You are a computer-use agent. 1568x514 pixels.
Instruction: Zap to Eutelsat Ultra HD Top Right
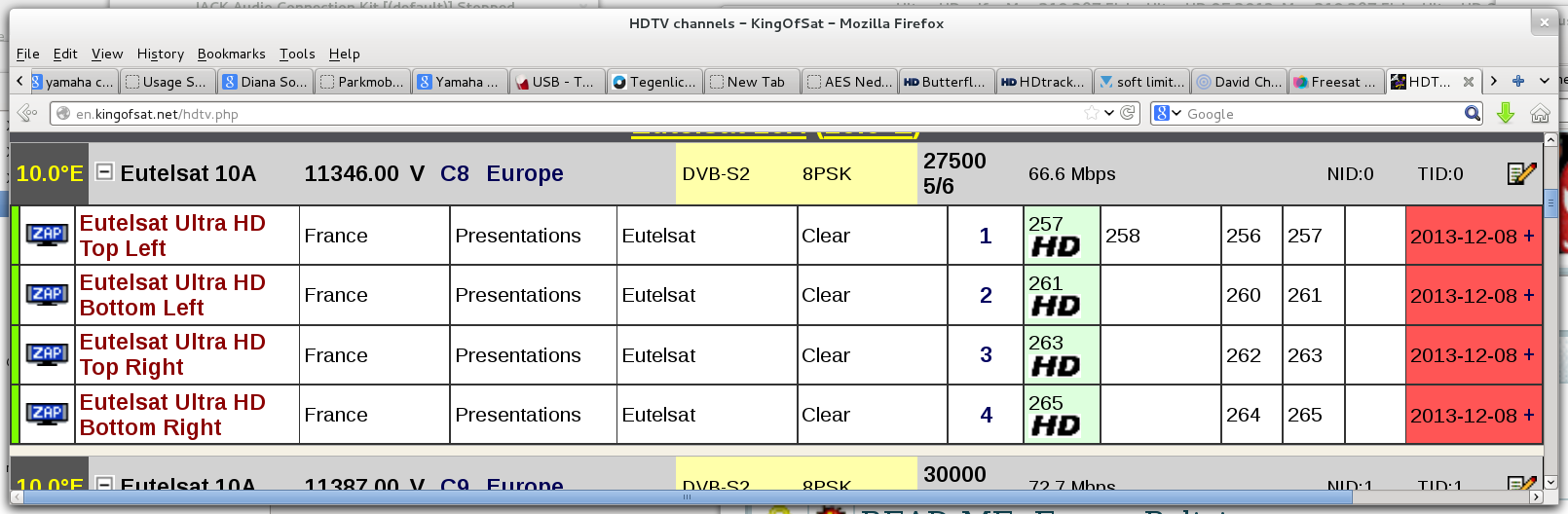47,354
